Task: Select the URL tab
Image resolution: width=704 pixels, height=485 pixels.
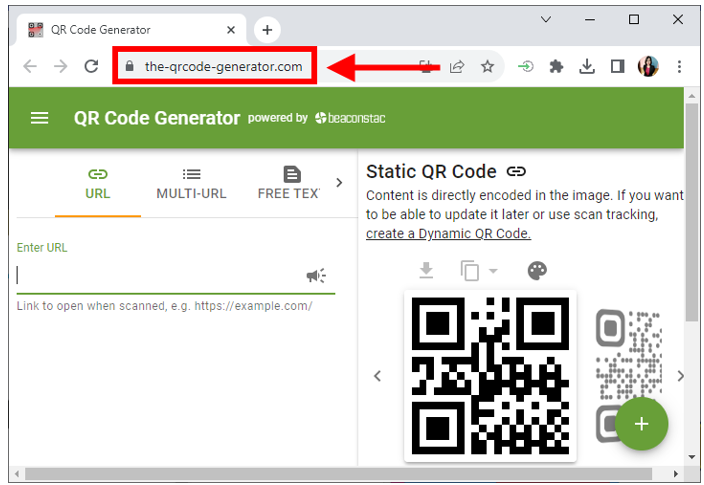Action: [x=98, y=185]
